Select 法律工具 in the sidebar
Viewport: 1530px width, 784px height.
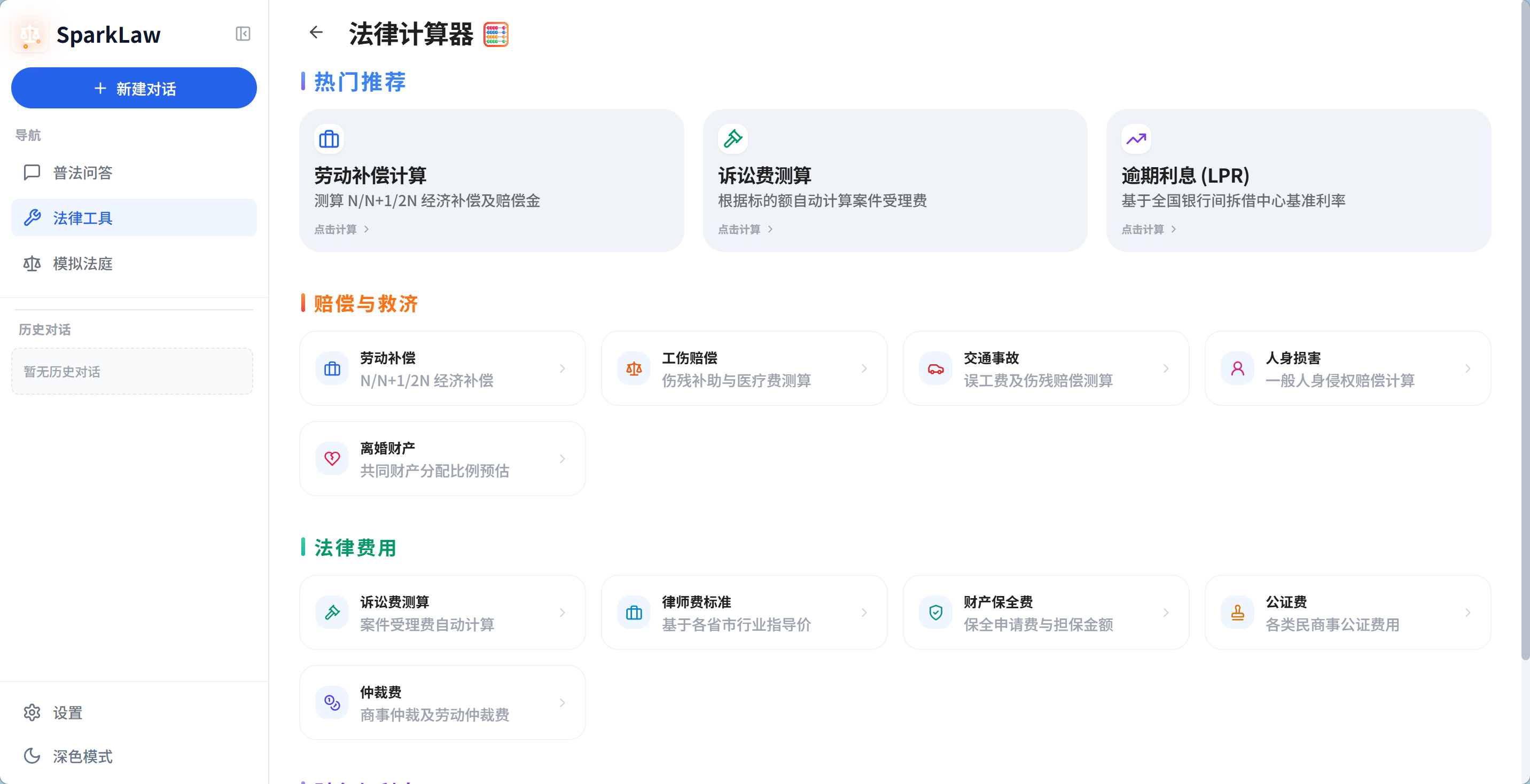click(134, 217)
